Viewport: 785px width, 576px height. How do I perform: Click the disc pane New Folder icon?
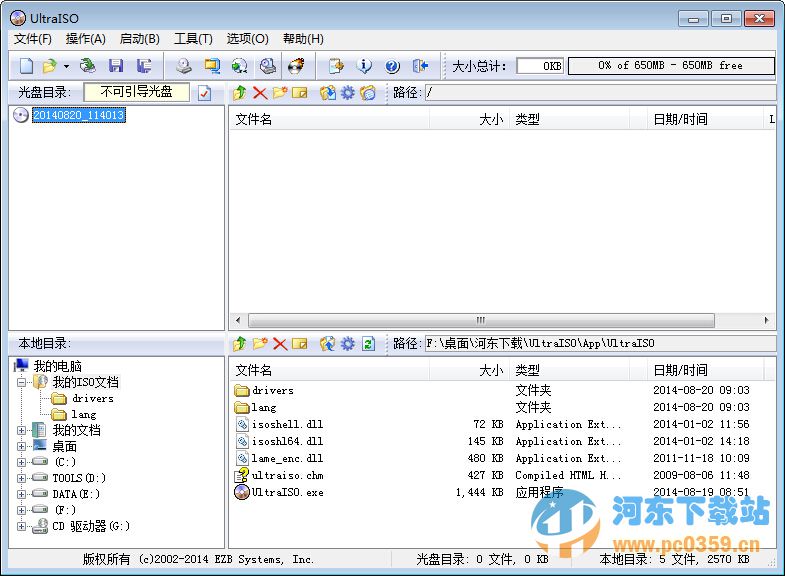[x=280, y=93]
